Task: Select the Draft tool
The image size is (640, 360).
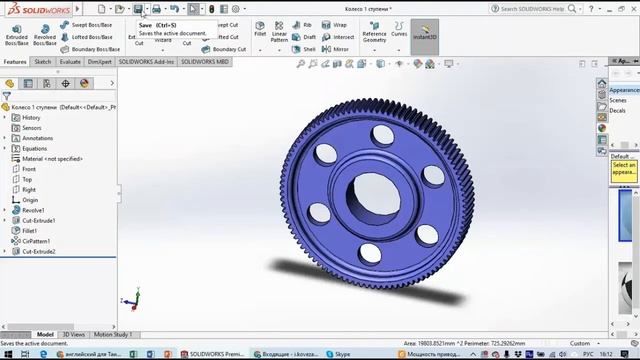Action: (x=304, y=37)
